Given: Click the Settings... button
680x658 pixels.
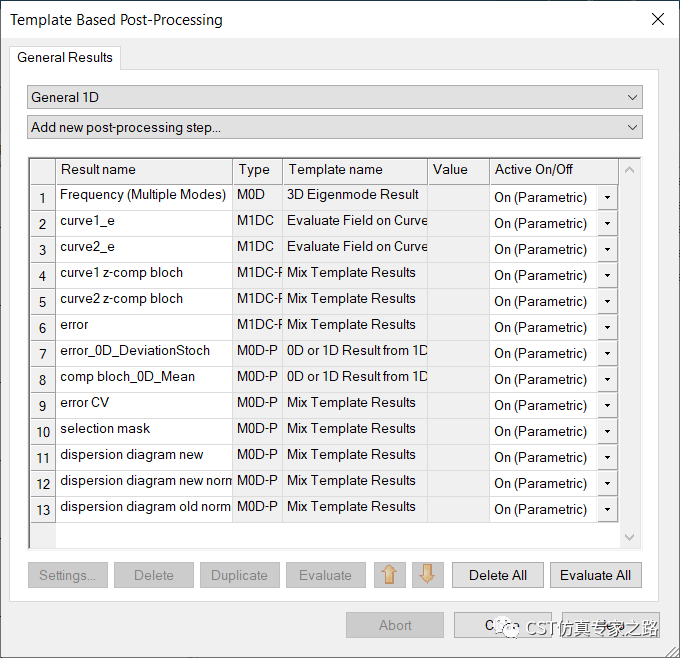Looking at the screenshot, I should pyautogui.click(x=68, y=575).
